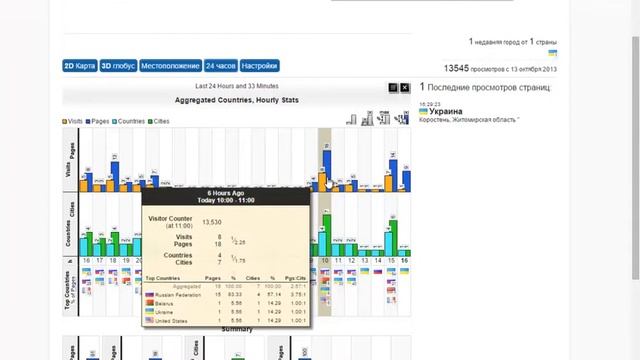Click the hour 15 axis label
This screenshot has height=360, width=640.
click(x=391, y=260)
